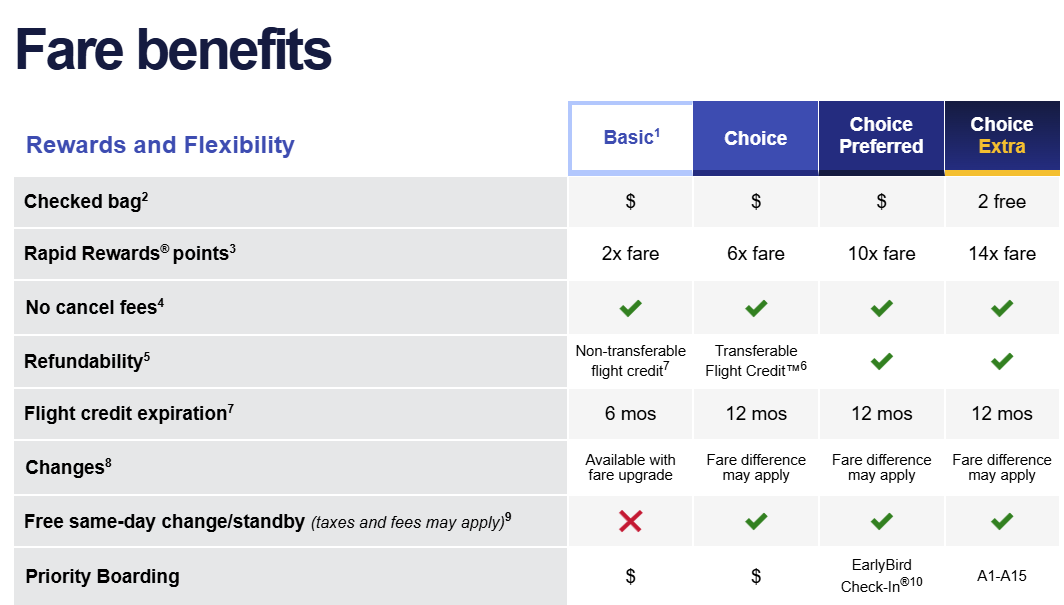The height and width of the screenshot is (605, 1064).
Task: Click the Flight credit expiration row label
Action: [x=129, y=413]
